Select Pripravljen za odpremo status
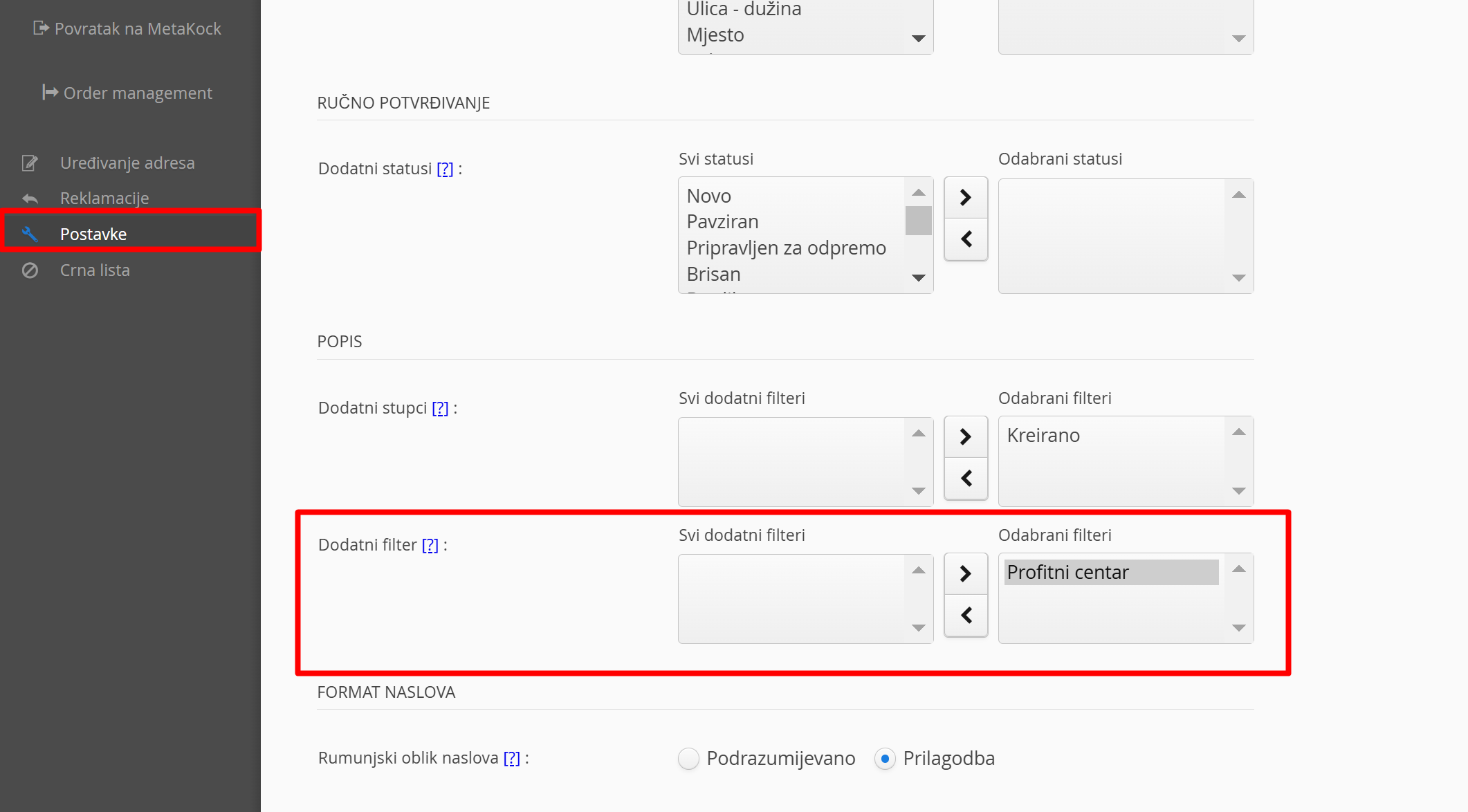 (786, 248)
